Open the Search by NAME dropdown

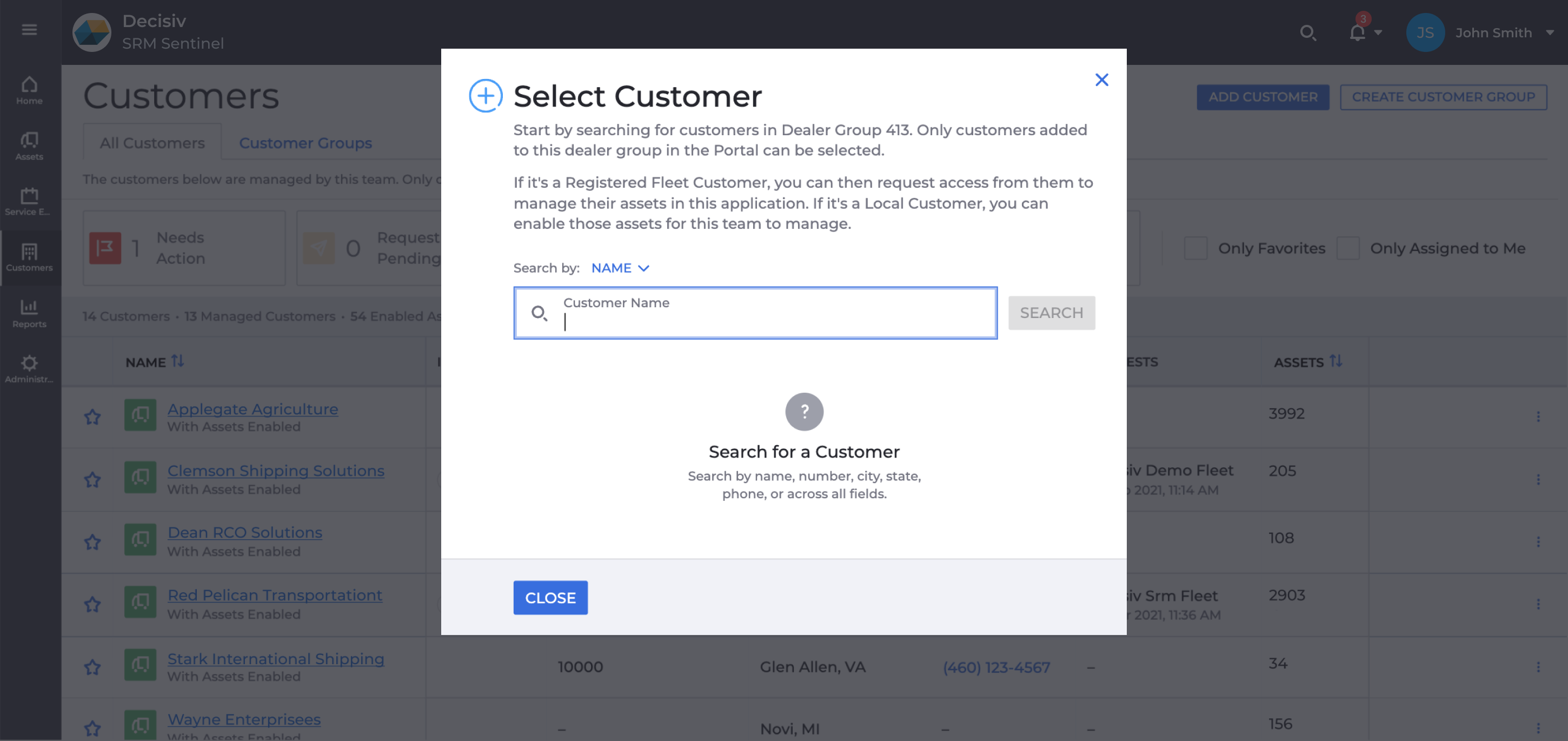pos(620,268)
